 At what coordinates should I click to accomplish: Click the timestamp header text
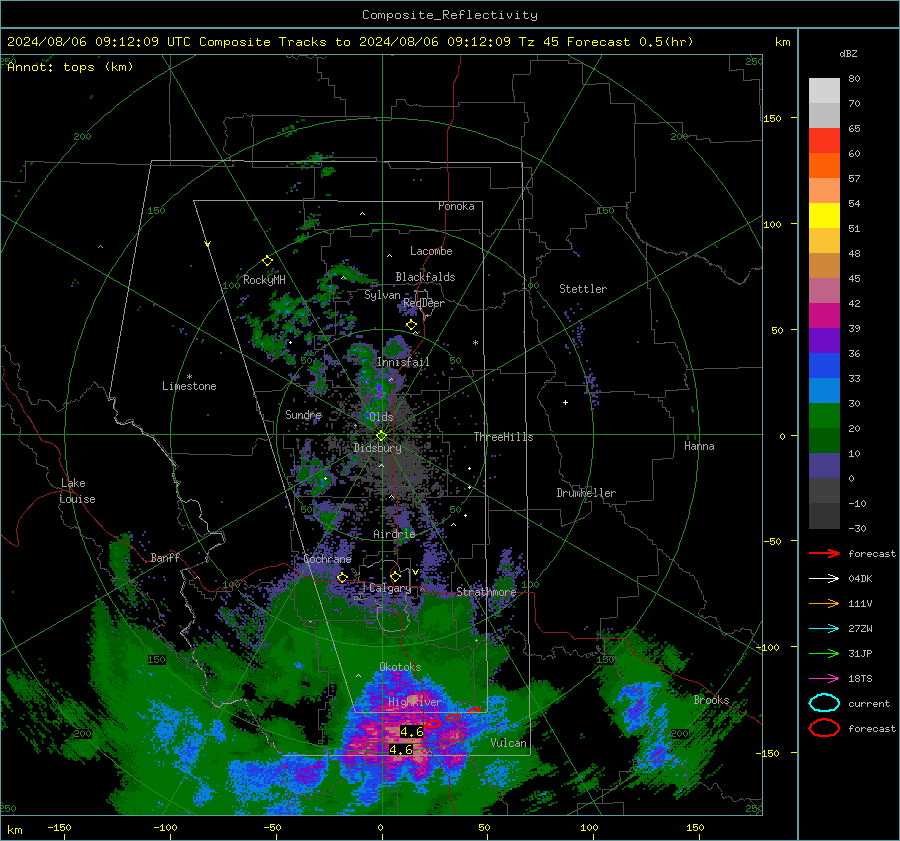point(350,42)
